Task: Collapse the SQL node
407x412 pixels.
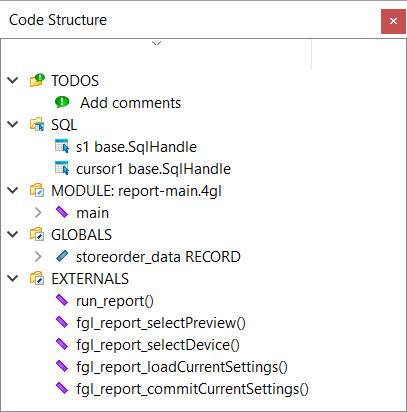Action: [x=13, y=124]
